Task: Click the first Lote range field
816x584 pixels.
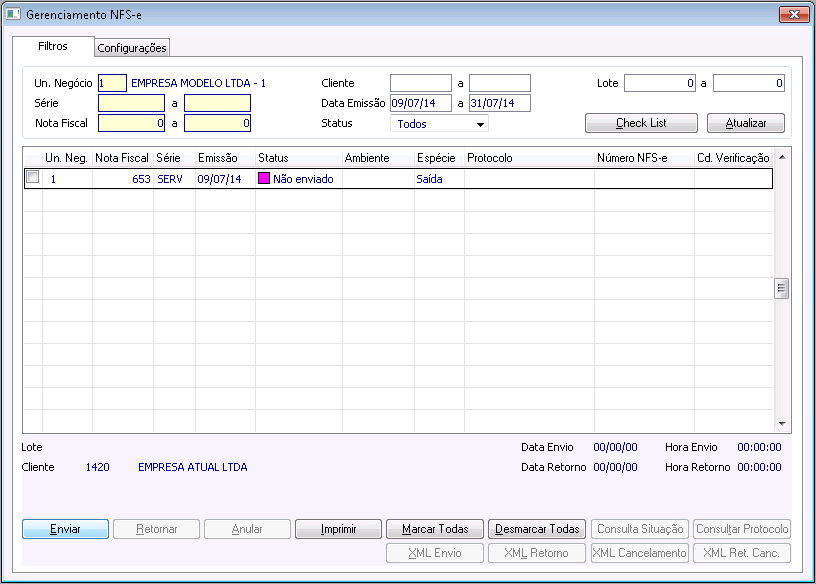Action: 660,83
